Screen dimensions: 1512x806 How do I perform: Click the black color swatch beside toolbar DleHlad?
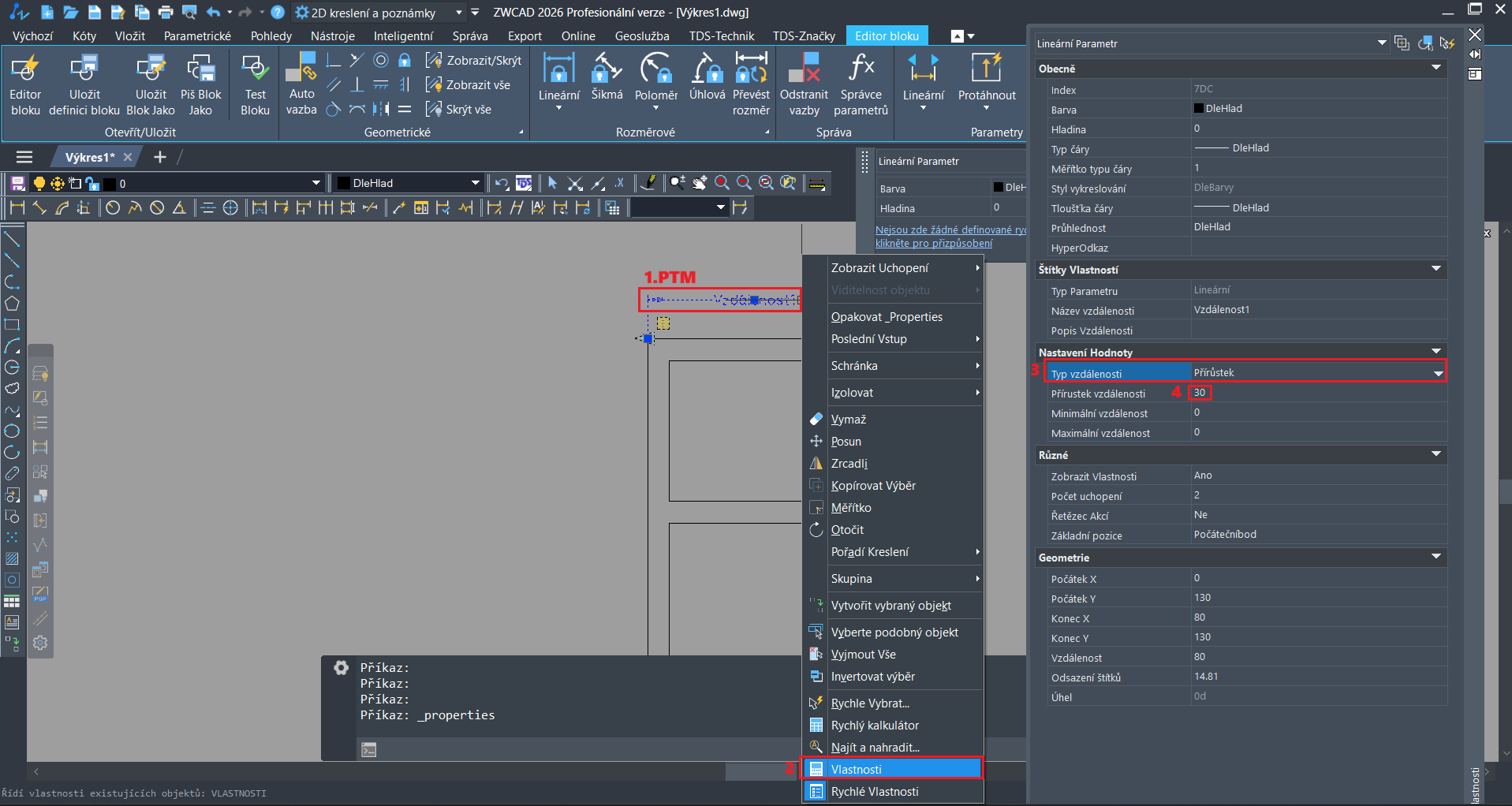click(x=343, y=183)
